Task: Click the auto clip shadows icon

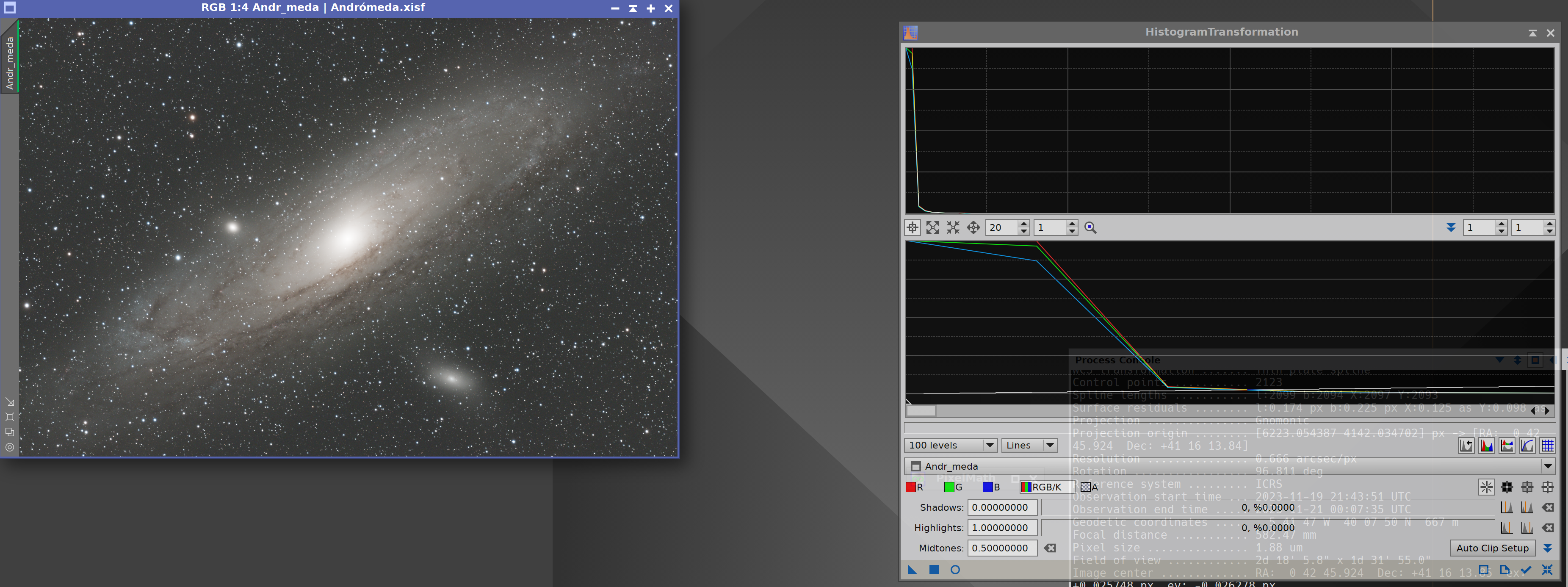Action: [1507, 507]
